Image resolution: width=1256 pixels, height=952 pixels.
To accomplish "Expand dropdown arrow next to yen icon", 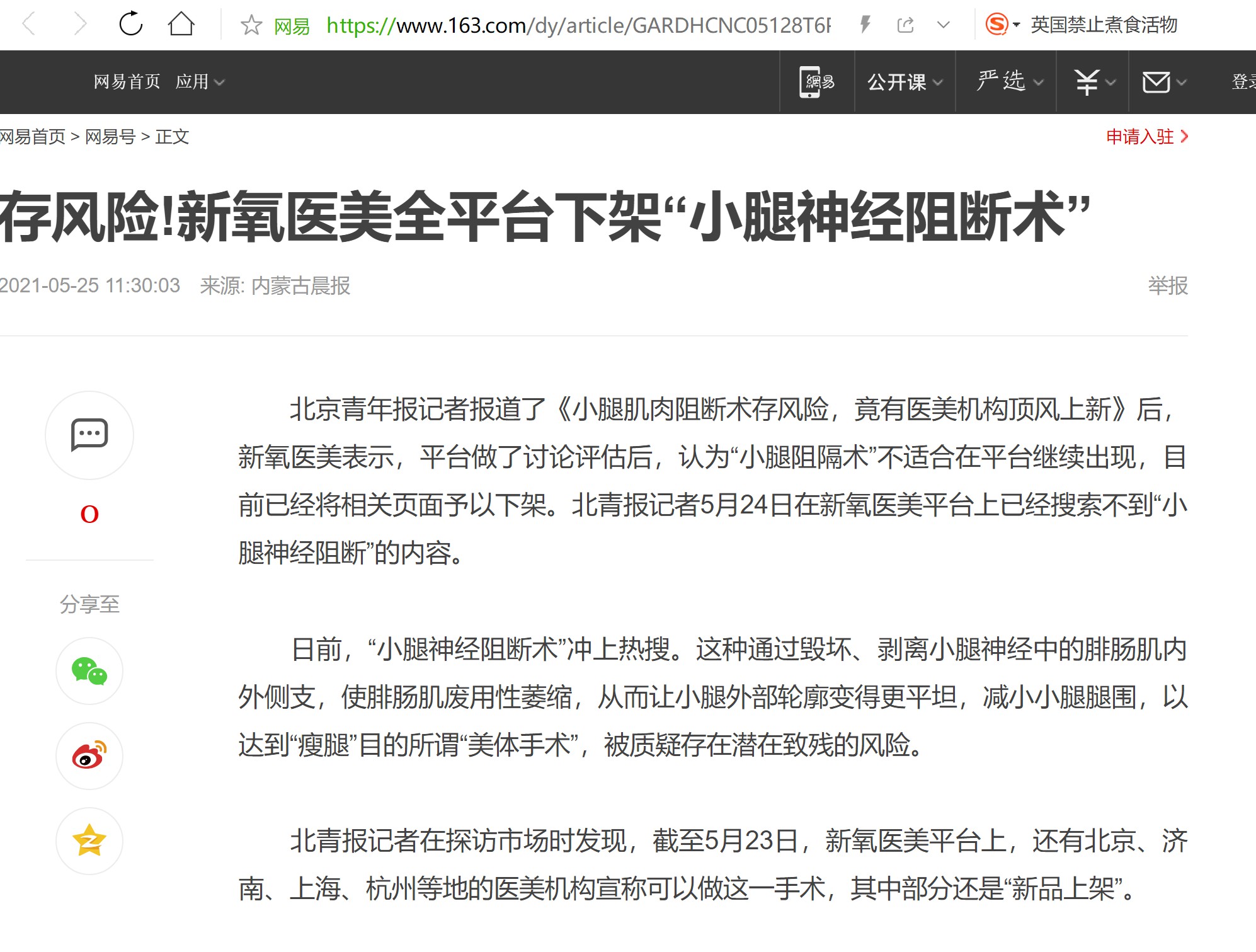I will tap(1110, 83).
